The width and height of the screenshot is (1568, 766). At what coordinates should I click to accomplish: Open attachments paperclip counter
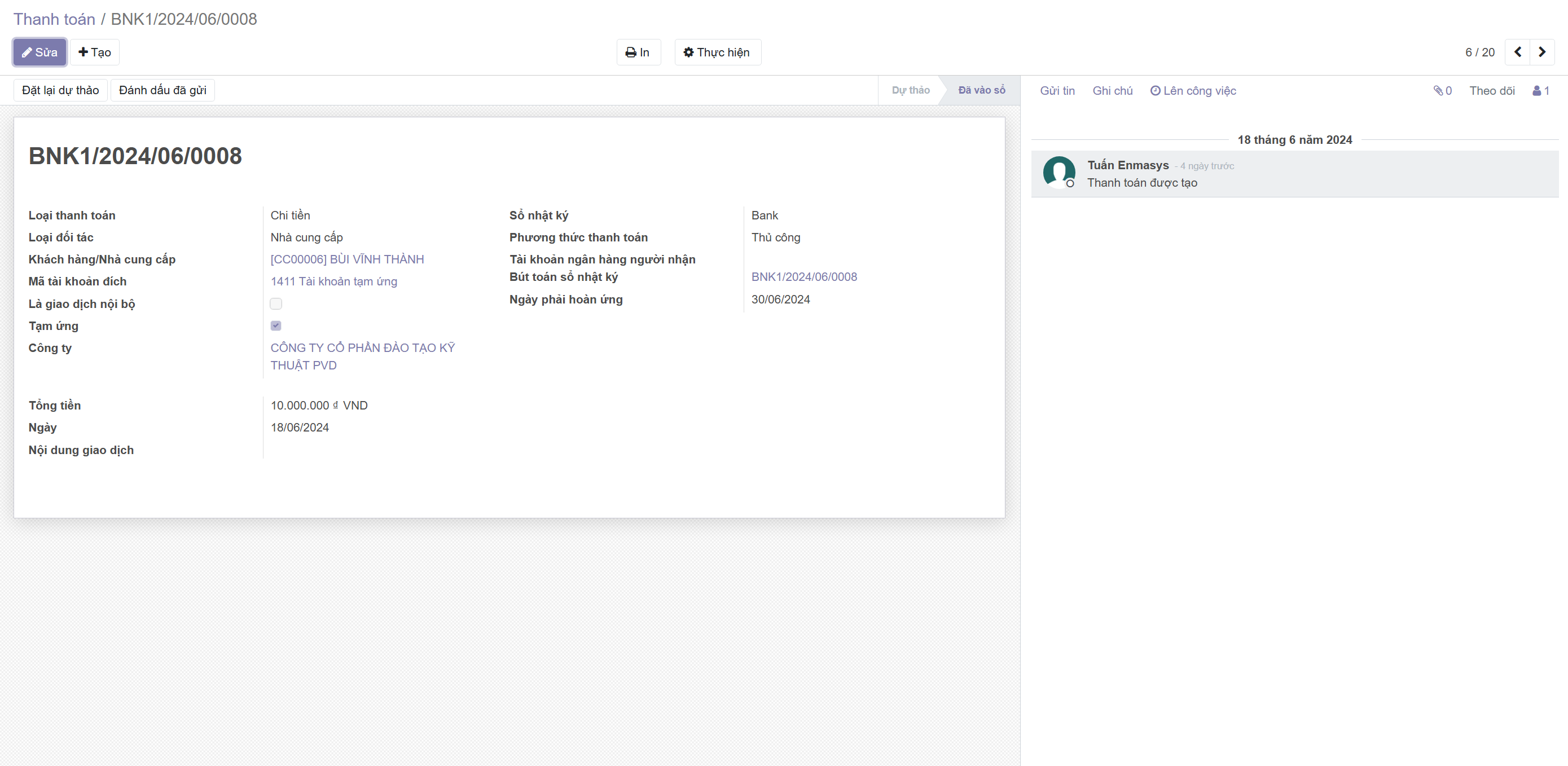[1442, 91]
